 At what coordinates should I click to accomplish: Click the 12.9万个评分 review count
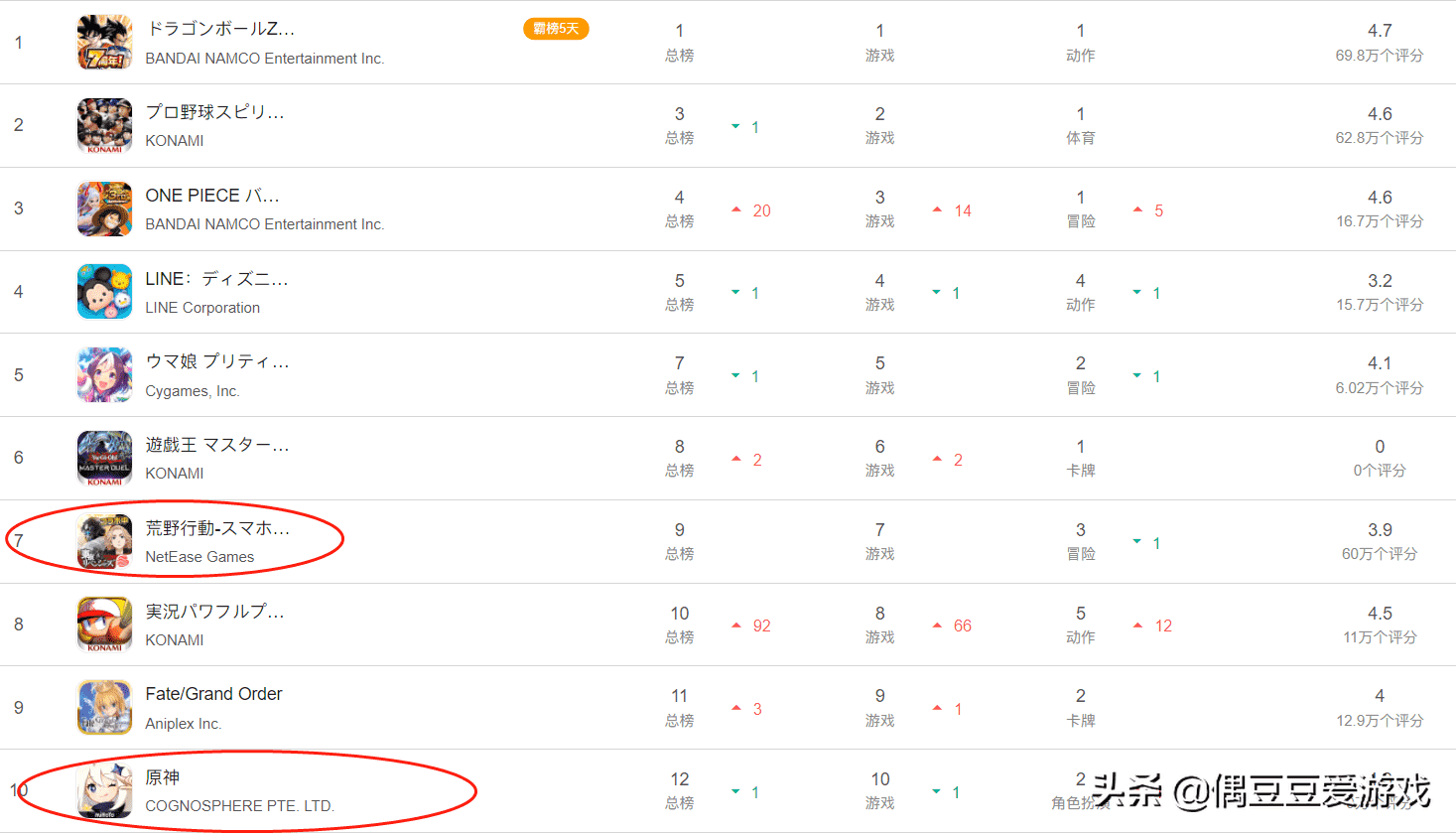[x=1380, y=721]
